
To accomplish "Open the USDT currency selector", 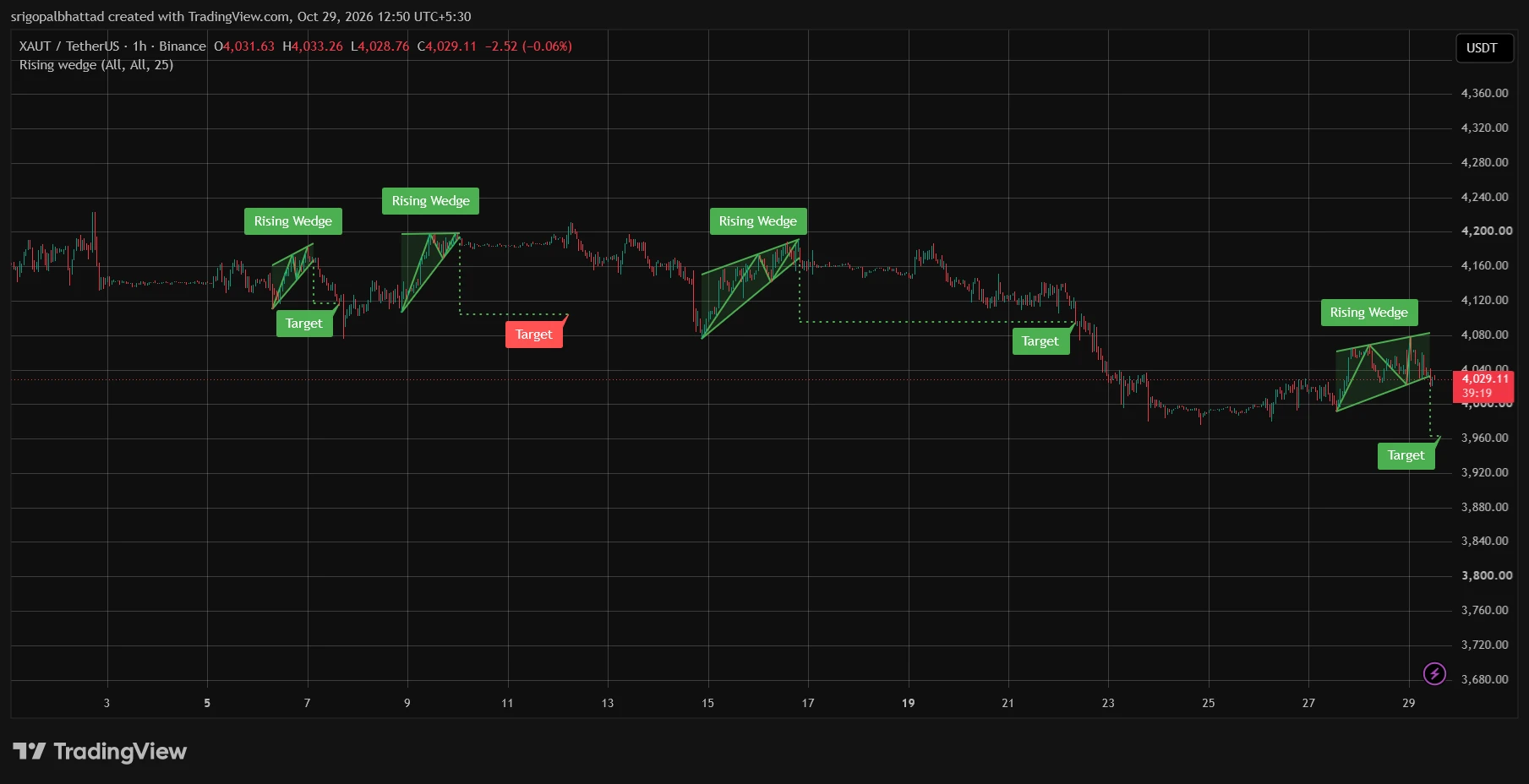I will [x=1483, y=48].
